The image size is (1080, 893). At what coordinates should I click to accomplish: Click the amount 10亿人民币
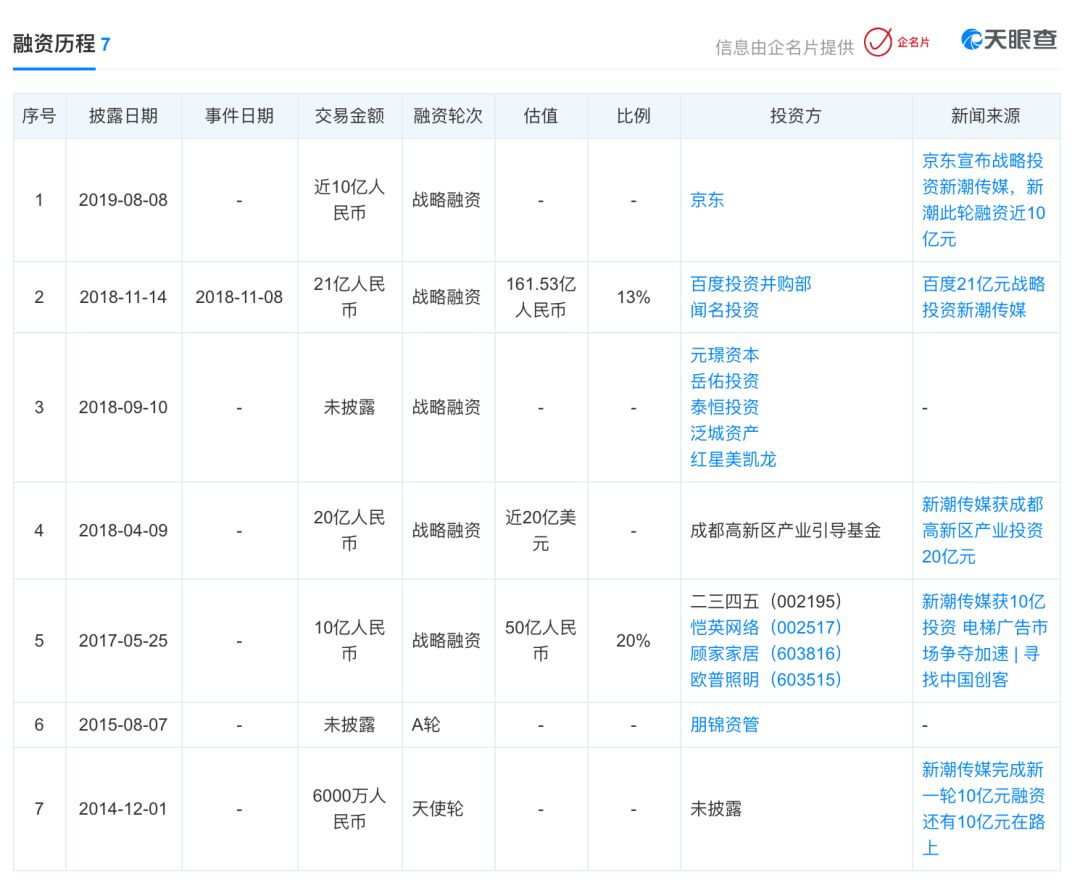(x=349, y=640)
